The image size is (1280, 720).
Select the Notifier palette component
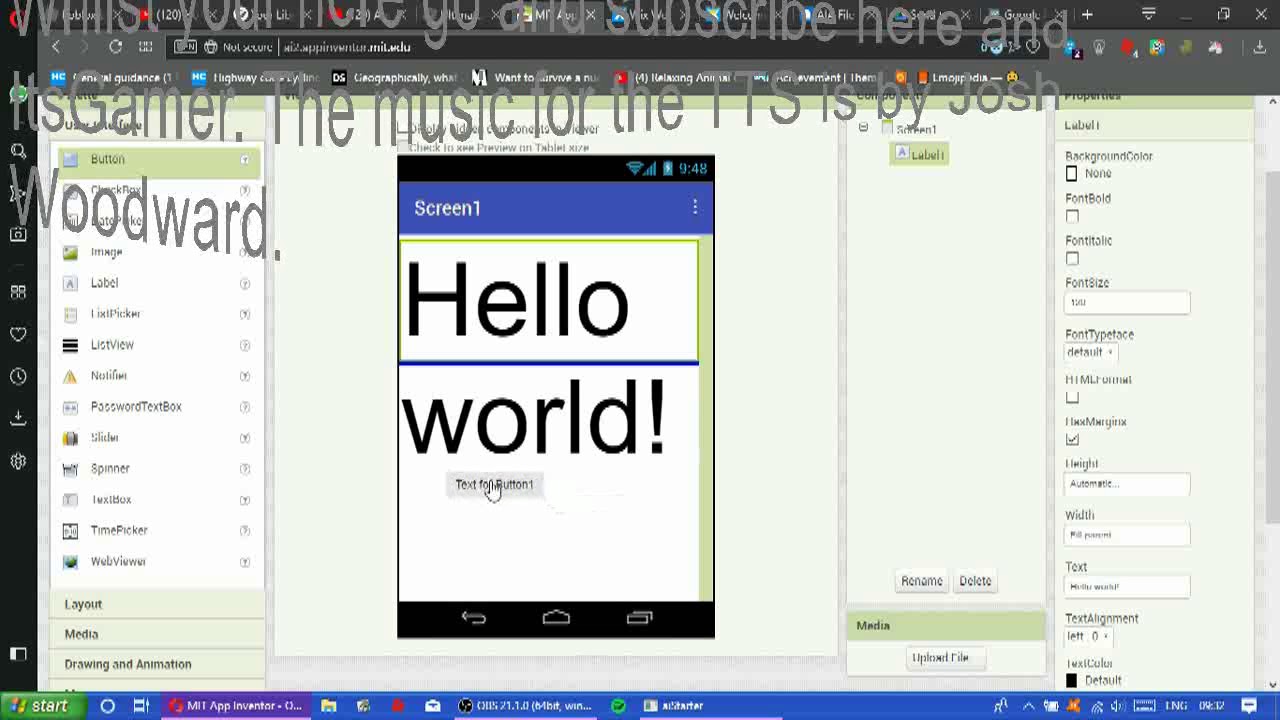tap(108, 376)
